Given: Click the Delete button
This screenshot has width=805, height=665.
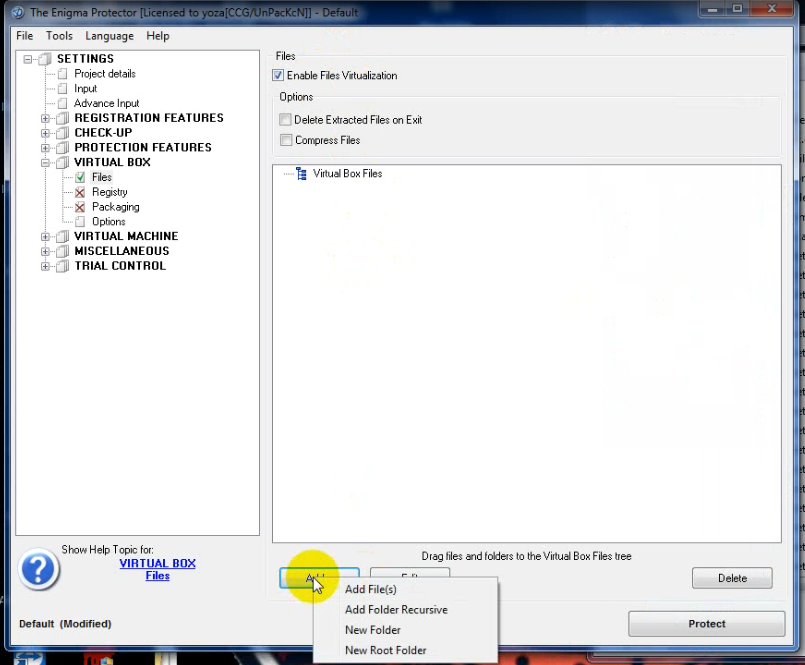Looking at the screenshot, I should (x=732, y=578).
